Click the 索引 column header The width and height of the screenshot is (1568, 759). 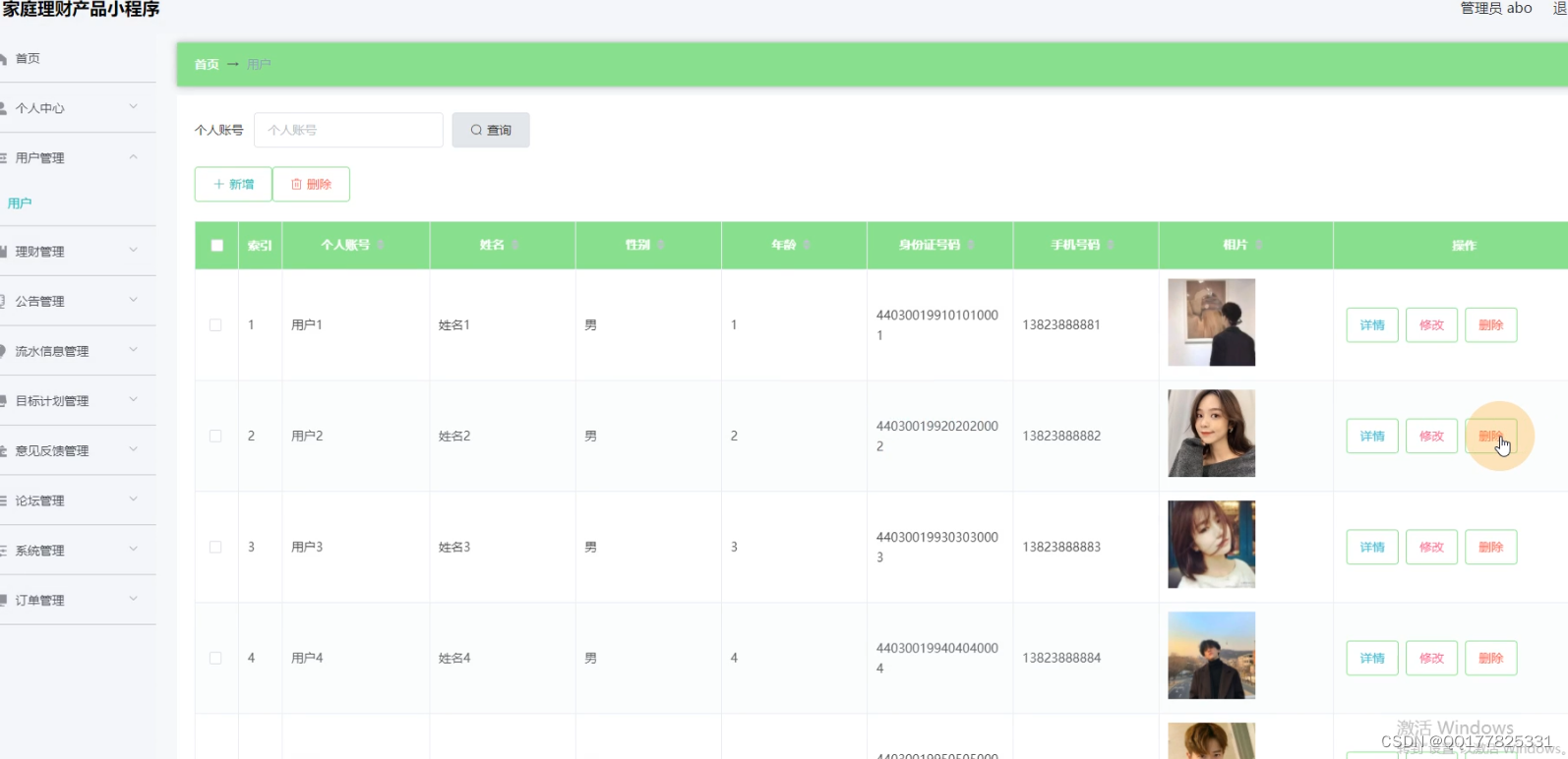click(x=260, y=246)
